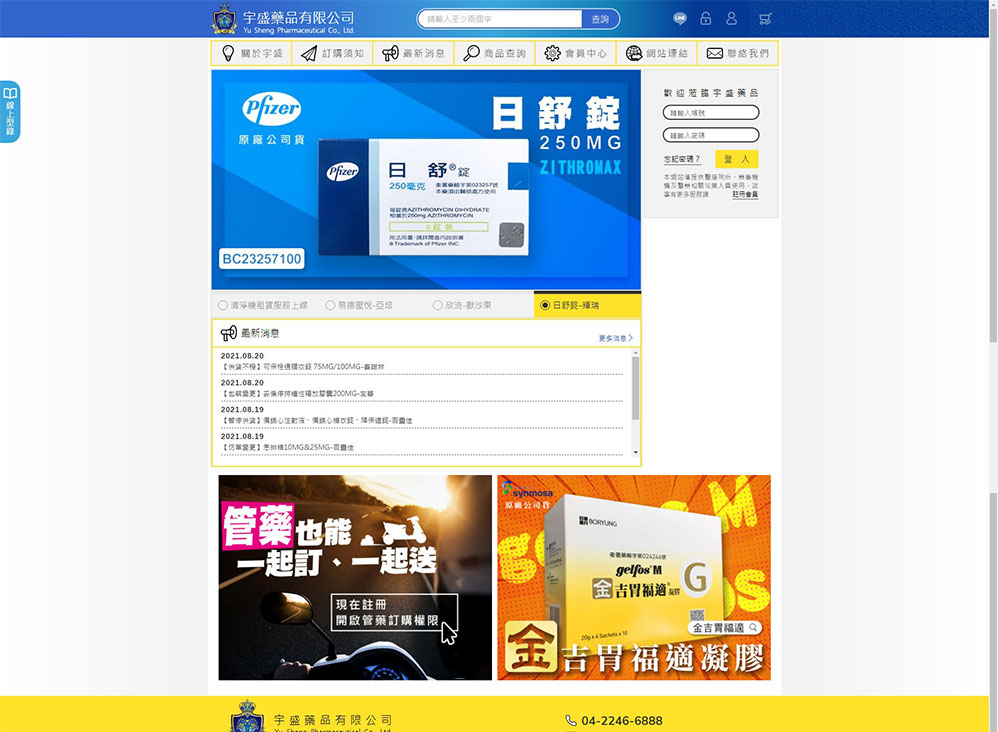
Task: Open the LINE chat icon in header
Action: pos(680,18)
